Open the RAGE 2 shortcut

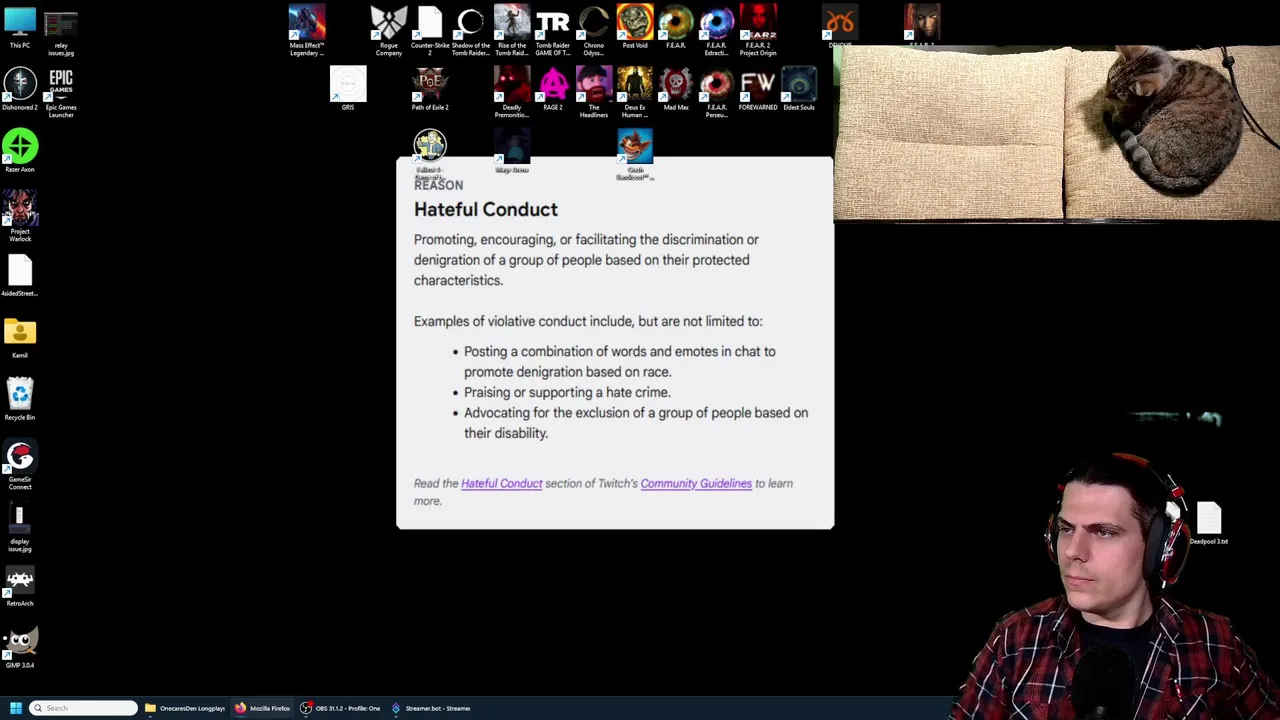pos(553,90)
